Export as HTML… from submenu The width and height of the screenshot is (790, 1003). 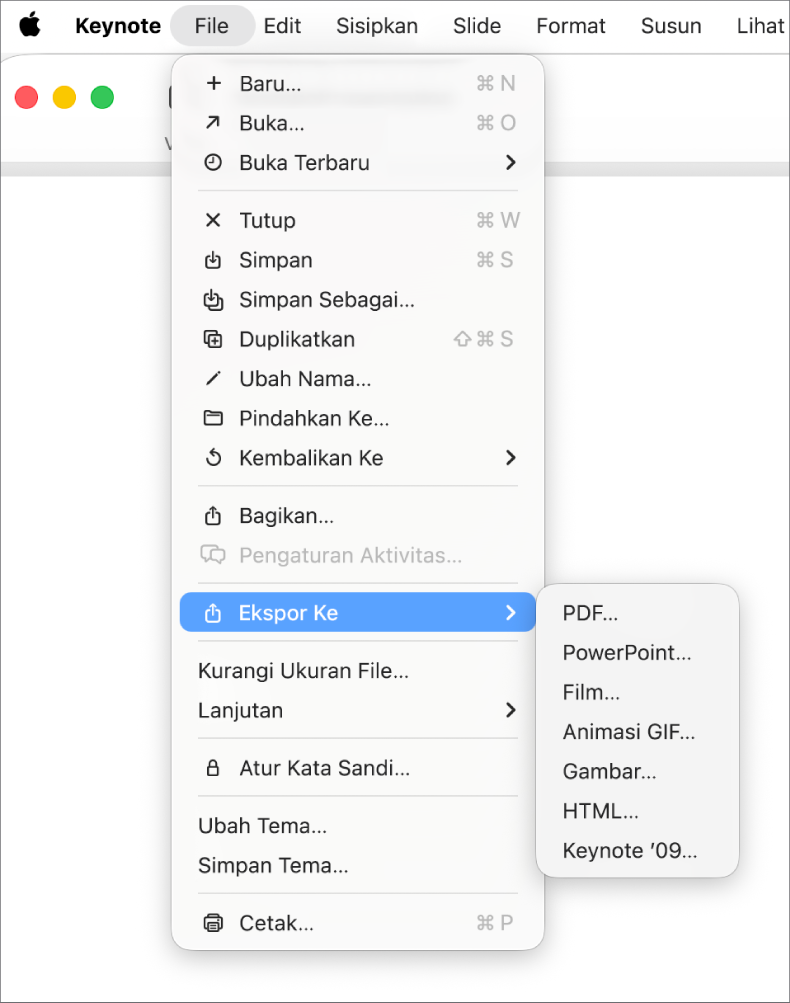coord(637,811)
